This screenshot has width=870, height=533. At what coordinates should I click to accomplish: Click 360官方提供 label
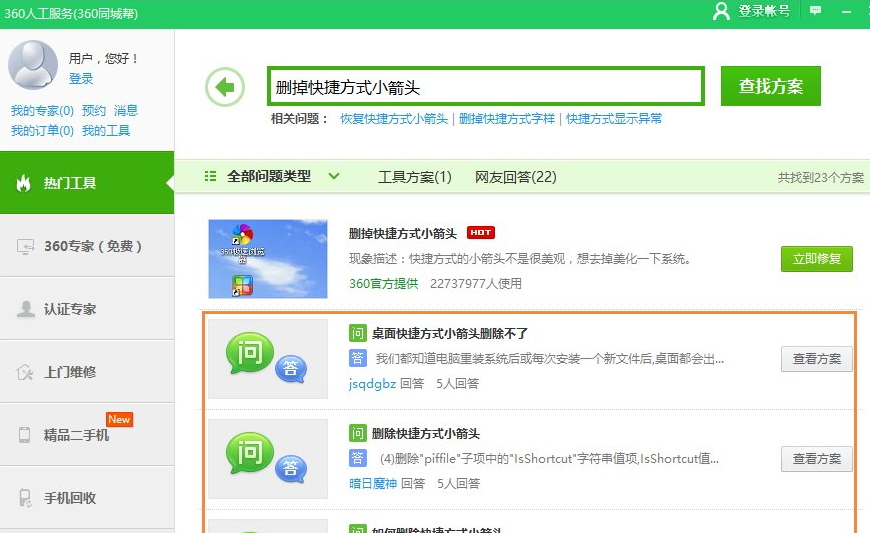point(383,283)
